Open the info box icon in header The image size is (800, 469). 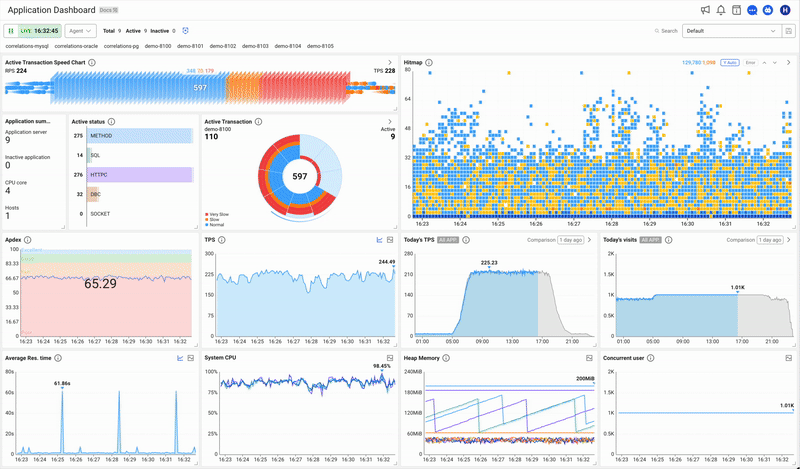[736, 10]
